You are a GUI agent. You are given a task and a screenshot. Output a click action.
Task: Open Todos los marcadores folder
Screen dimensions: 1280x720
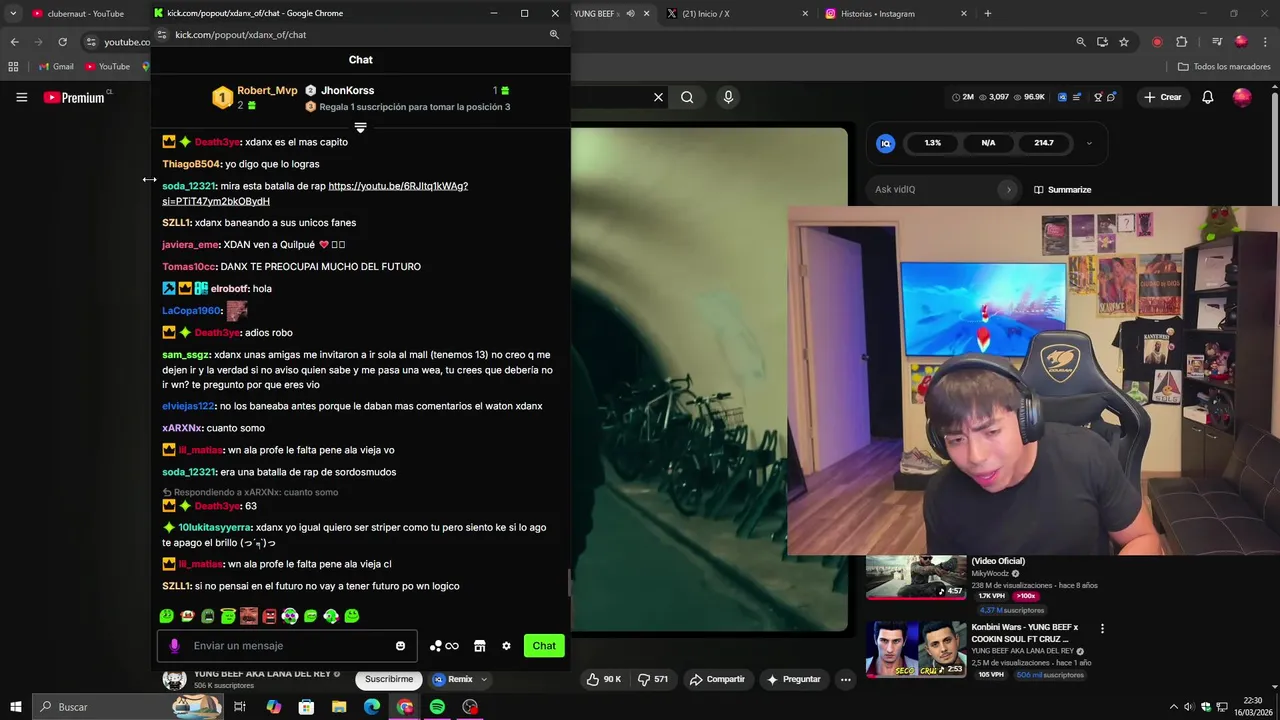point(1224,67)
